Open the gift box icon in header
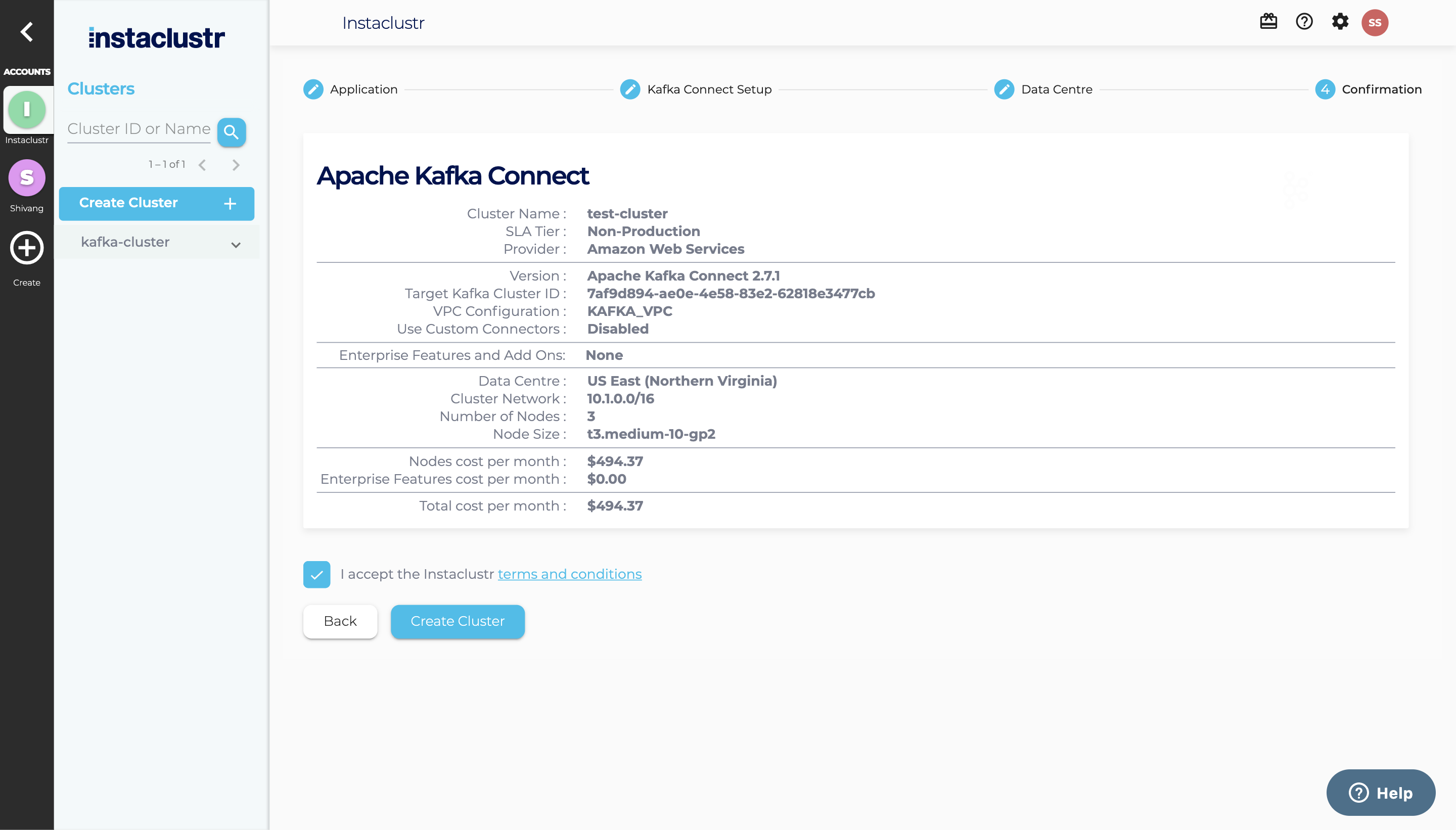1456x830 pixels. coord(1268,22)
